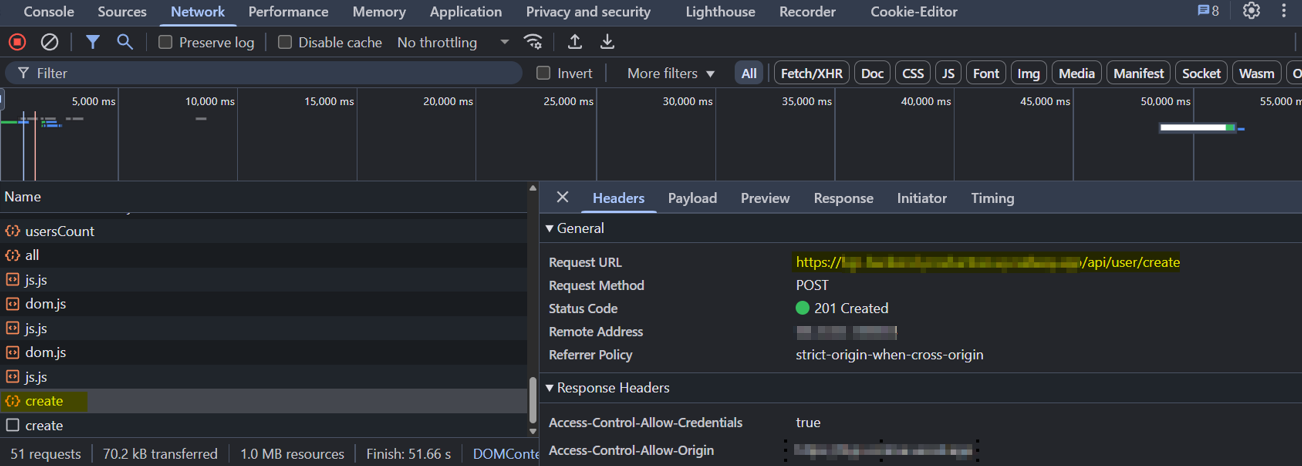Close the request details pane
Image resolution: width=1302 pixels, height=466 pixels.
tap(562, 198)
